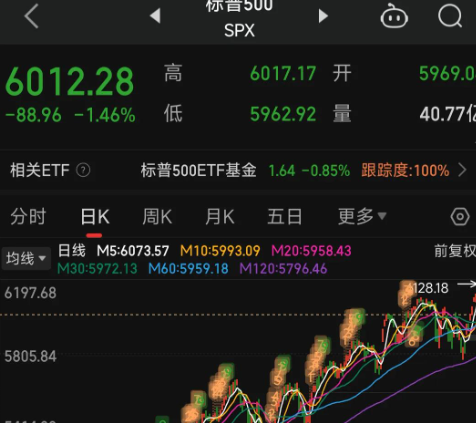Tap the ETF change -0.85%
This screenshot has width=476, height=423.
coord(326,171)
